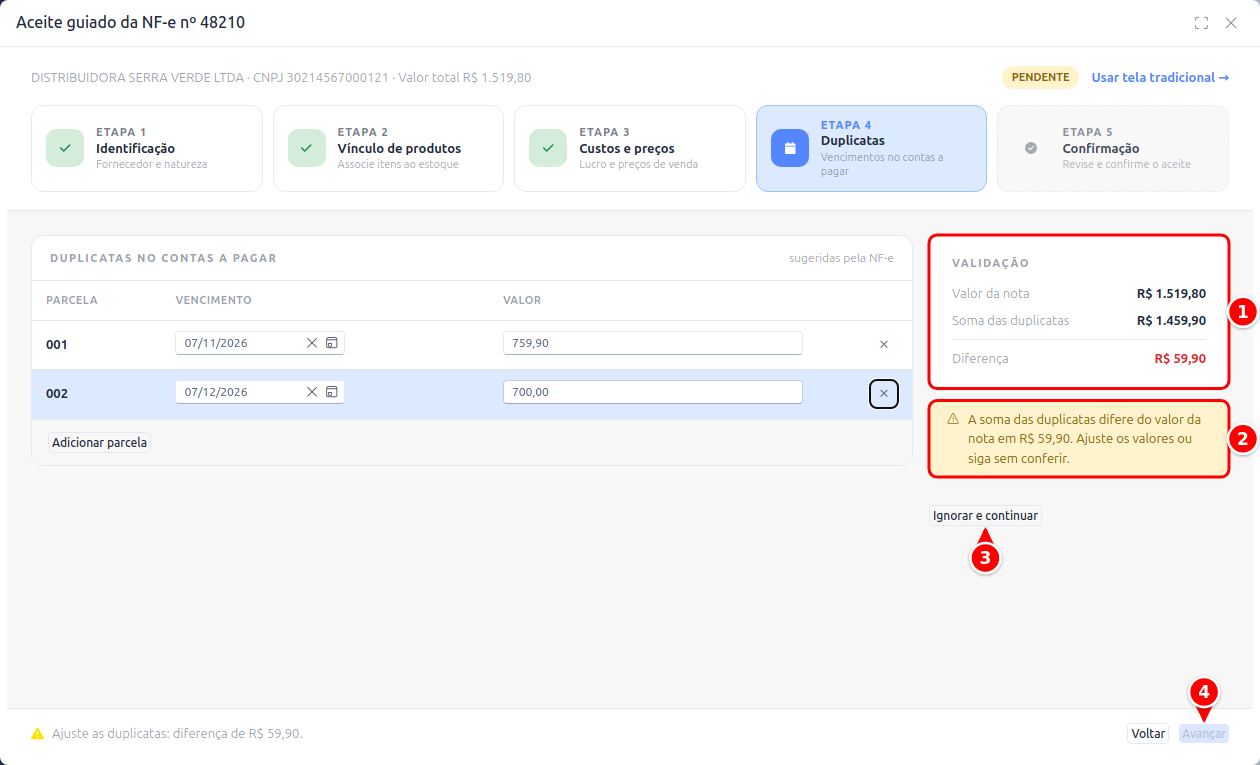Open Usar tela tradicional link
Screen dimensions: 1260x765
(x=1160, y=78)
